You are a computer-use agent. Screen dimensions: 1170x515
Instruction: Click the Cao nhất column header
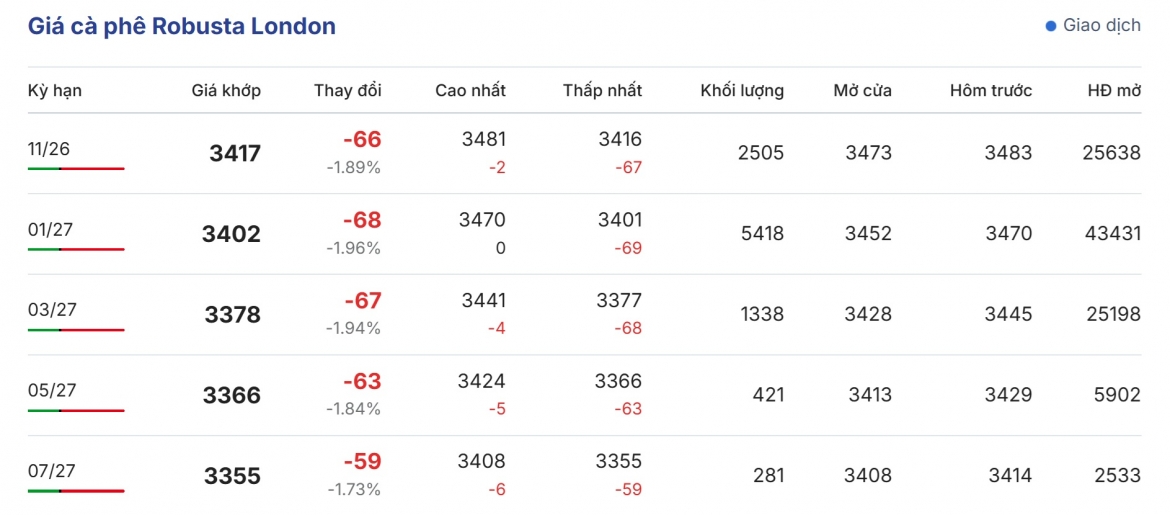[471, 91]
